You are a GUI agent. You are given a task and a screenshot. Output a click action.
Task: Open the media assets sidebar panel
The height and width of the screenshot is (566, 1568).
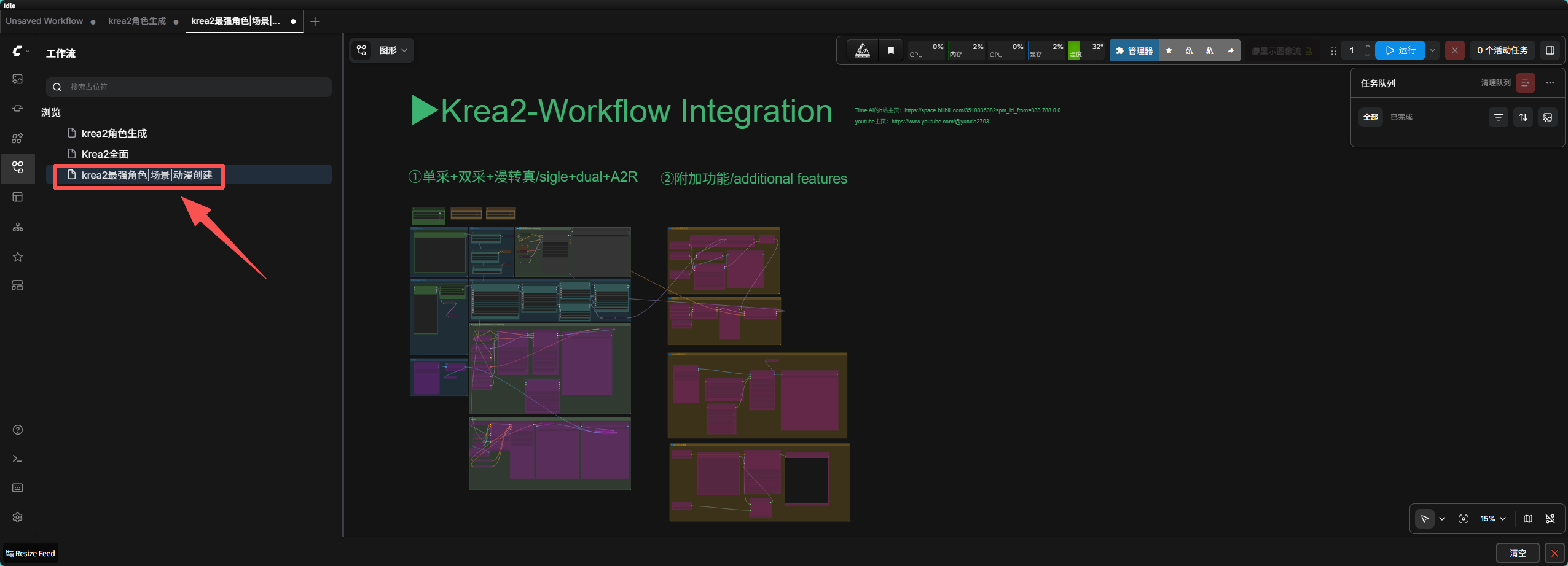[x=18, y=79]
